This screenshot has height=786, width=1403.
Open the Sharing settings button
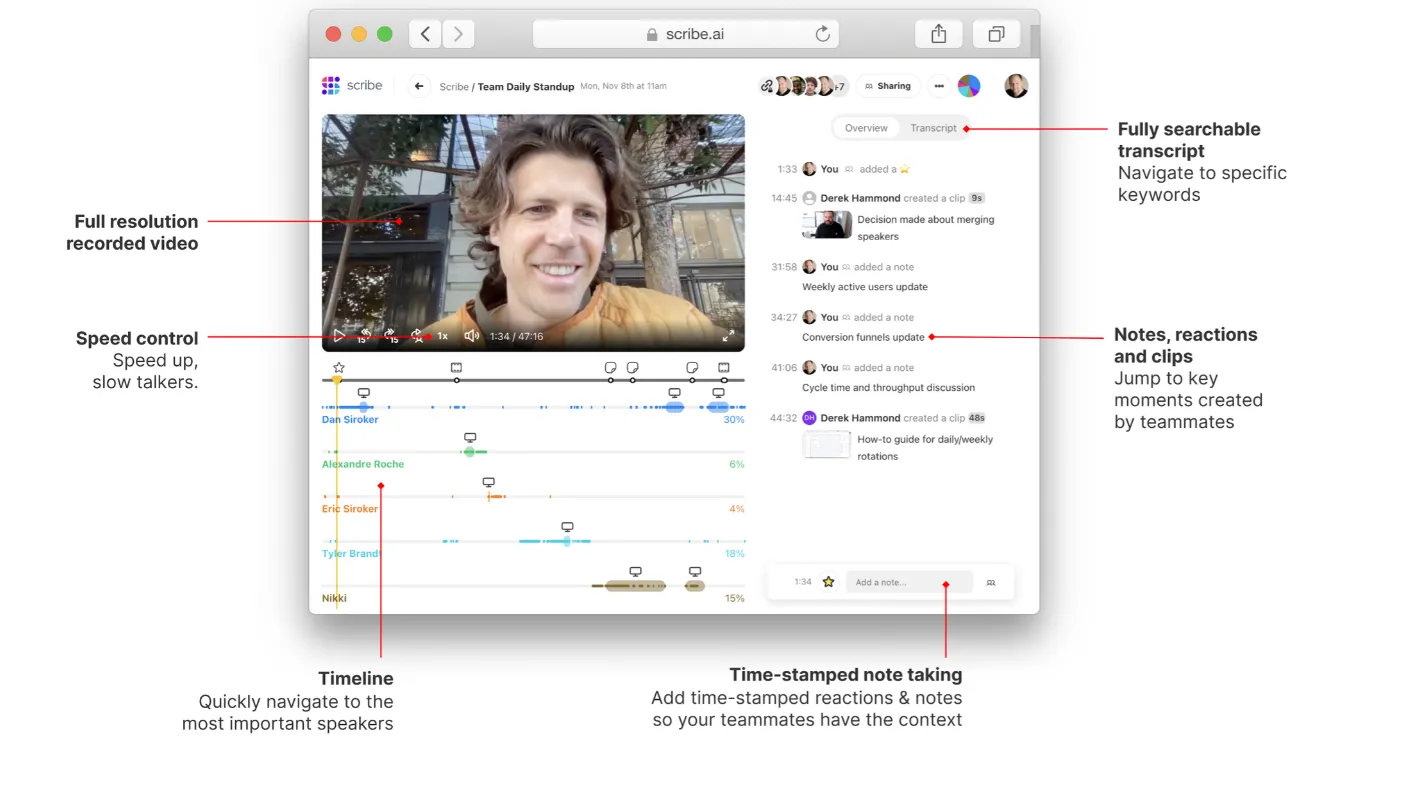[888, 86]
